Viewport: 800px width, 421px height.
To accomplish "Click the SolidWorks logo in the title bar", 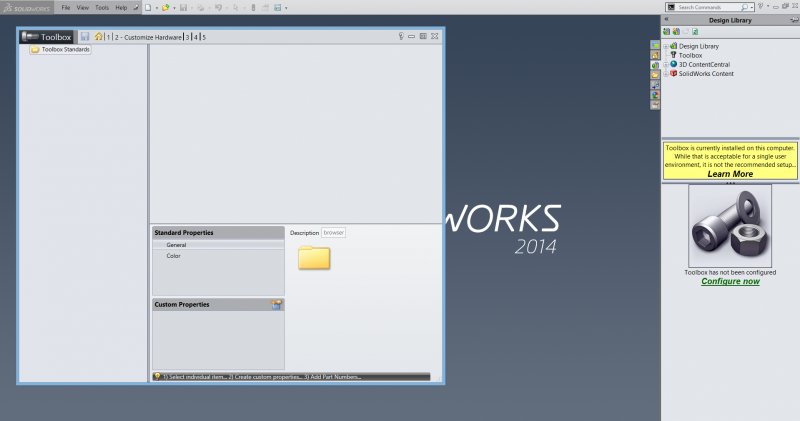I will point(27,8).
